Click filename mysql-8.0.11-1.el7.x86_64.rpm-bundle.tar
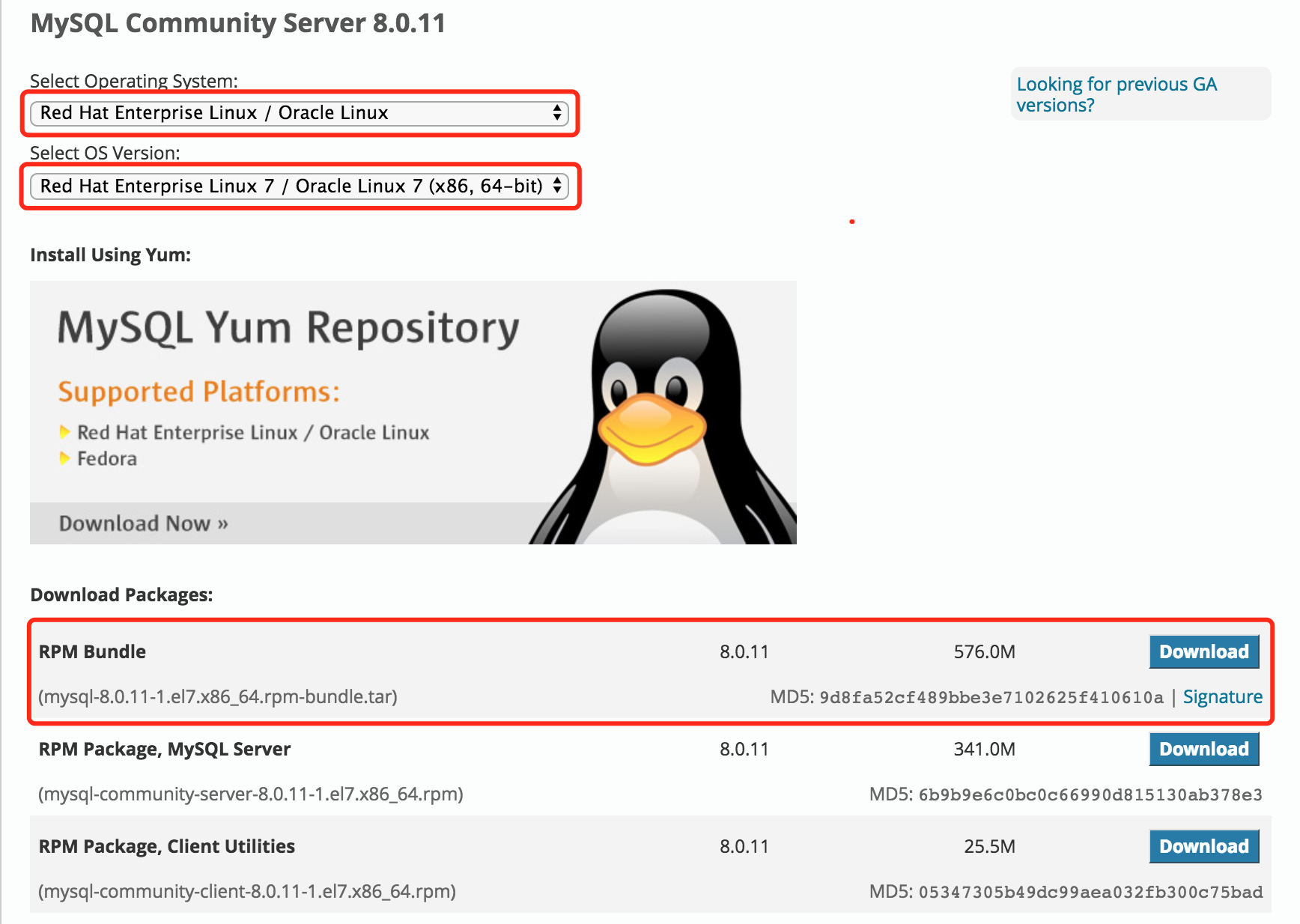 [218, 697]
